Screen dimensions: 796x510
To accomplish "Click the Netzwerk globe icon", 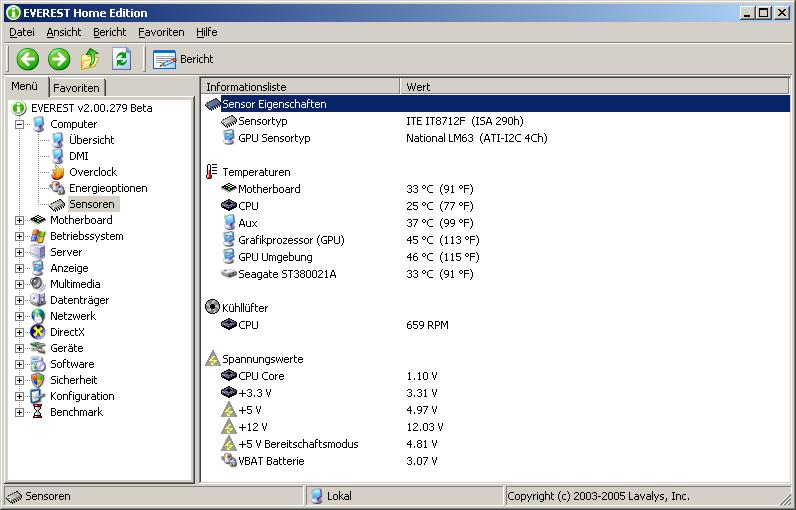I will (38, 316).
